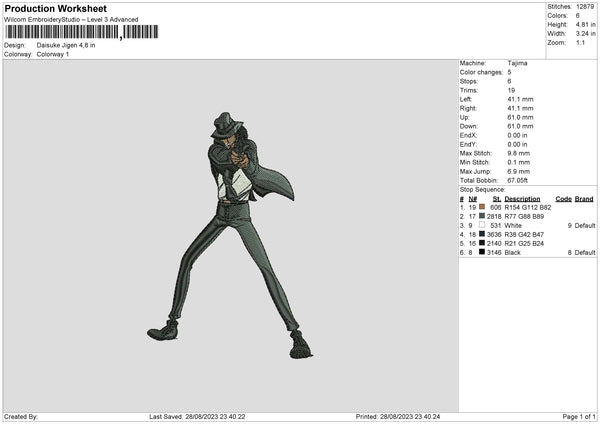Click the Max Jump 6.9 mm value
This screenshot has height=424, width=600.
tap(518, 171)
